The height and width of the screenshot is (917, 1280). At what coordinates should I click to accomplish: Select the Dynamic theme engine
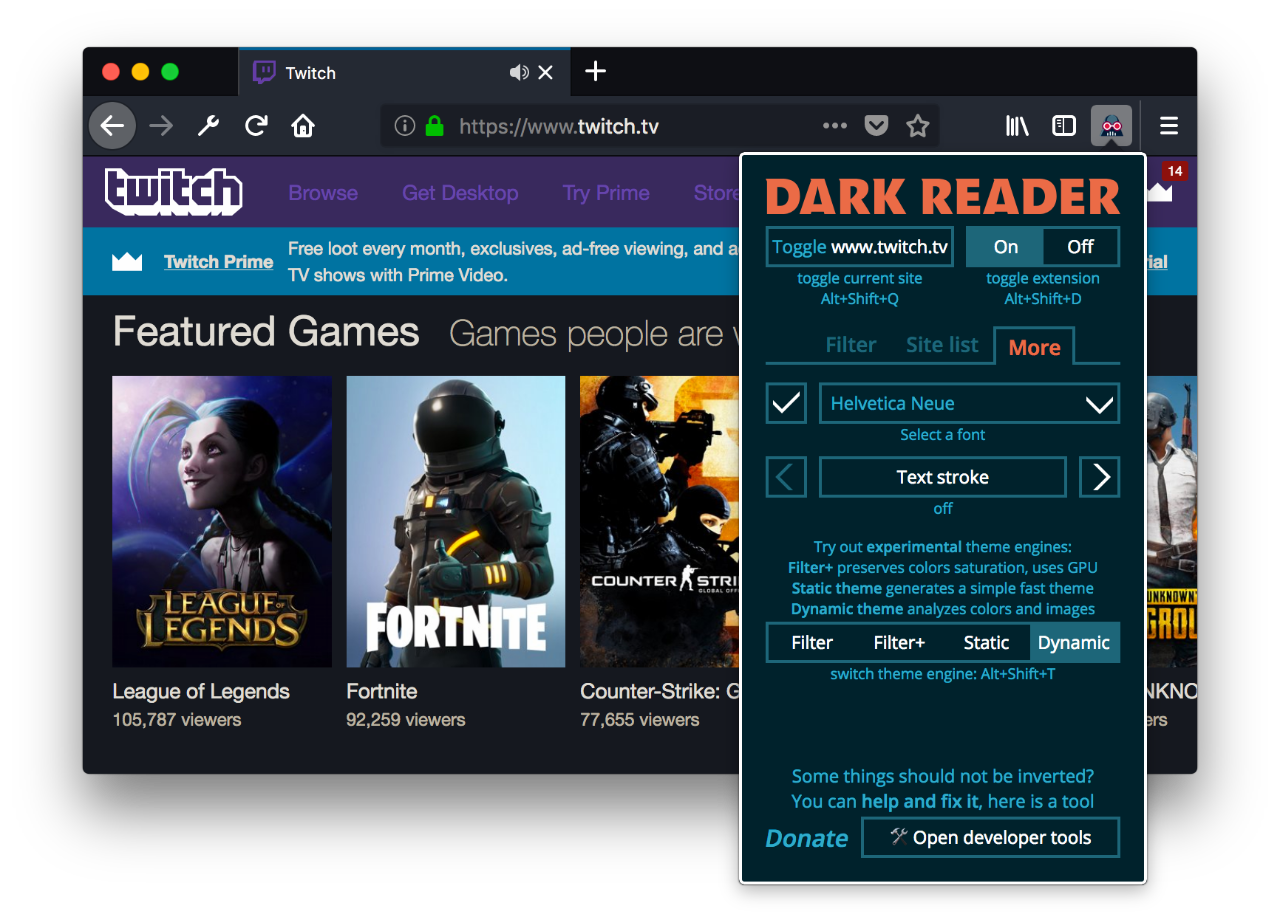(1074, 643)
